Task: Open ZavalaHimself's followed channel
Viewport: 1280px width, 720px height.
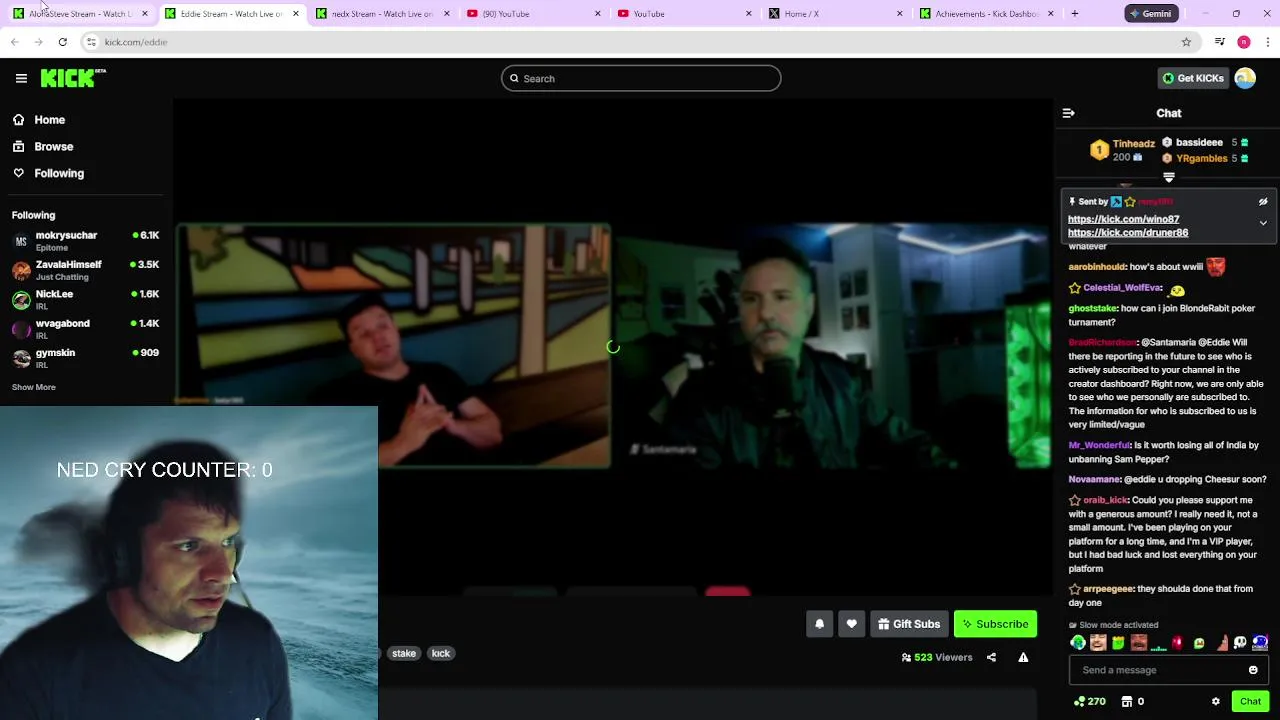Action: click(86, 270)
